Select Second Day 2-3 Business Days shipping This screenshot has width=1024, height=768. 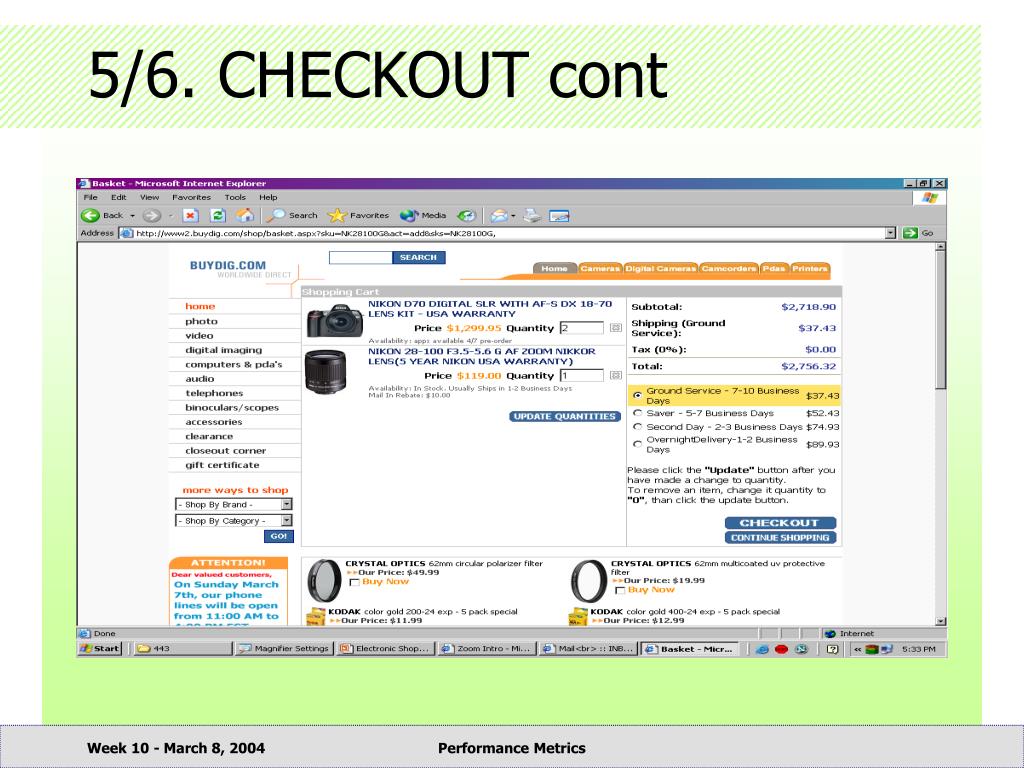click(637, 427)
